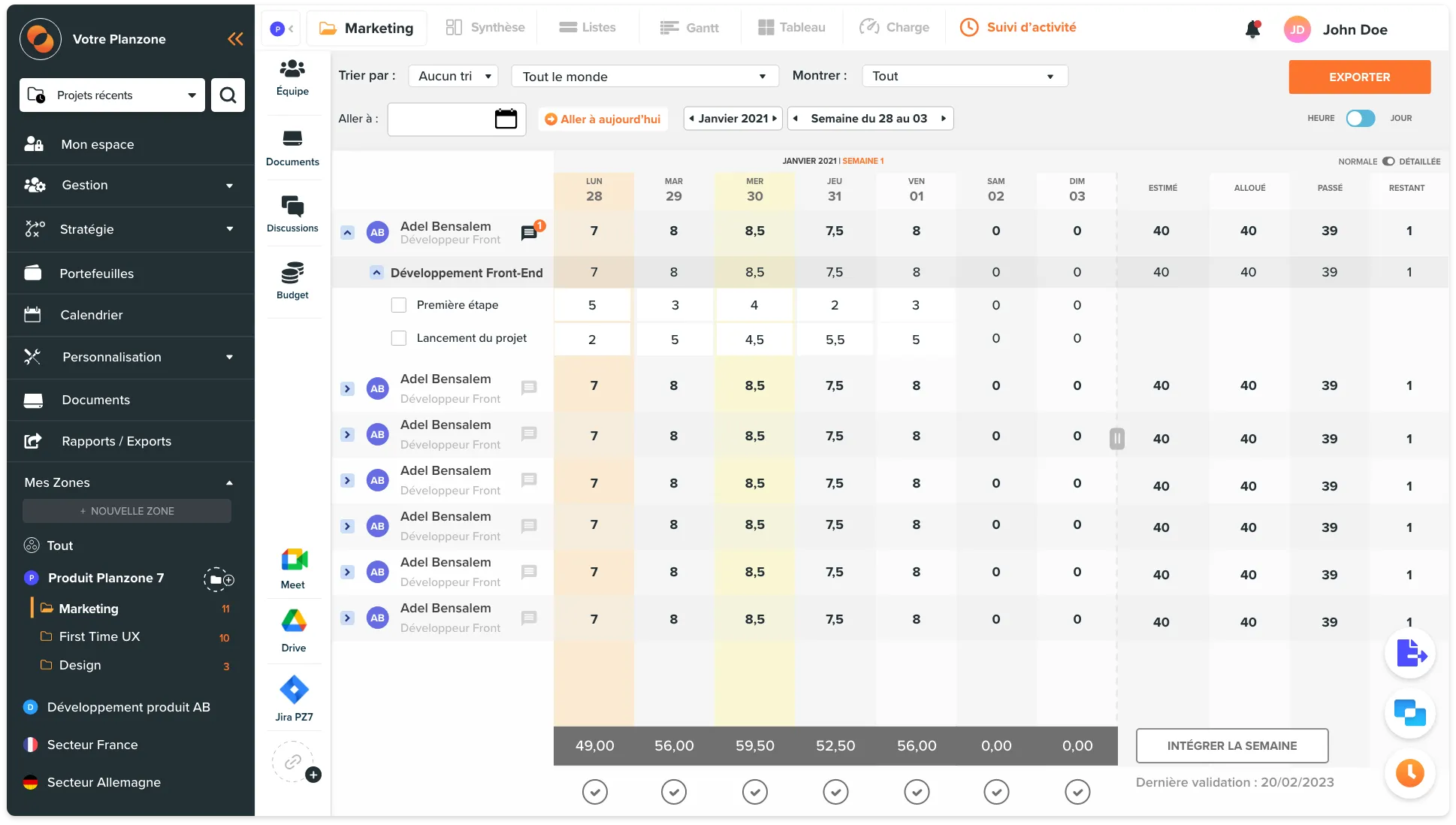This screenshot has width=1456, height=825.
Task: Collapse the sidebar with double chevron
Action: click(235, 39)
